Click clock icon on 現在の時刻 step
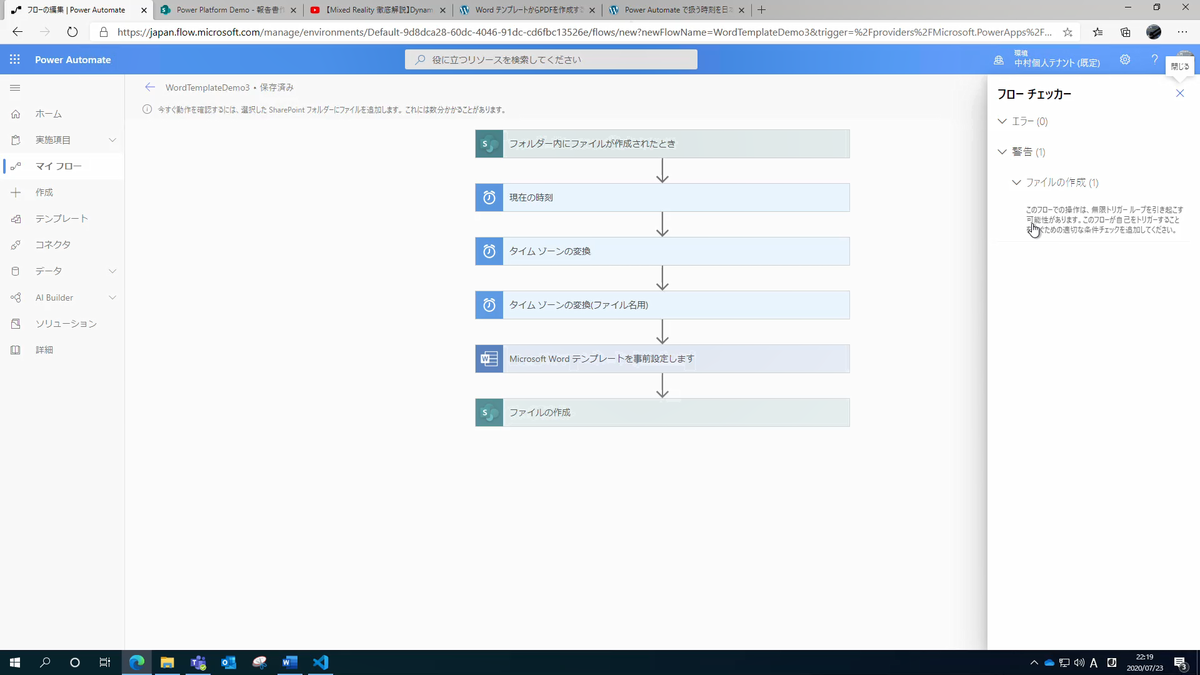 (x=489, y=198)
